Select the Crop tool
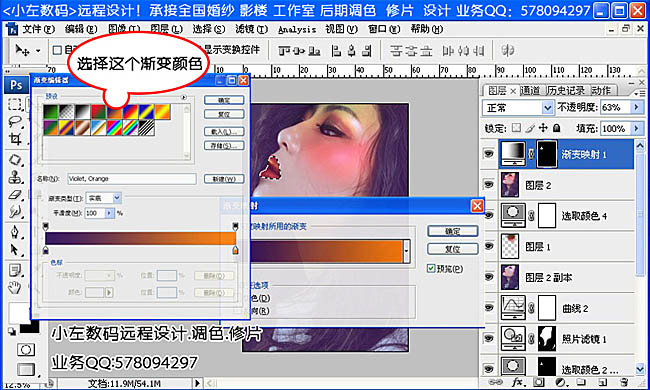Screen dimensions: 650x390 click(15, 139)
